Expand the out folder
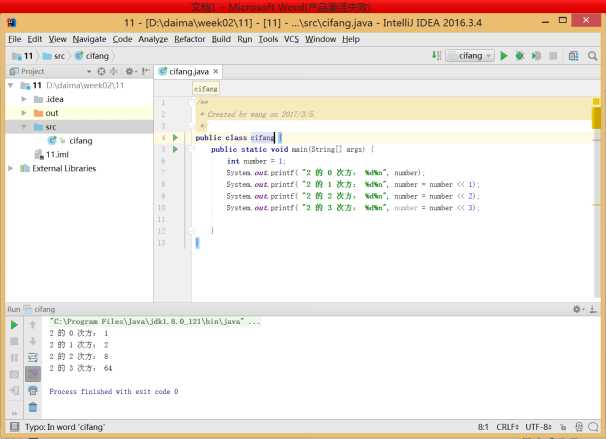The height and width of the screenshot is (439, 606). 24,113
